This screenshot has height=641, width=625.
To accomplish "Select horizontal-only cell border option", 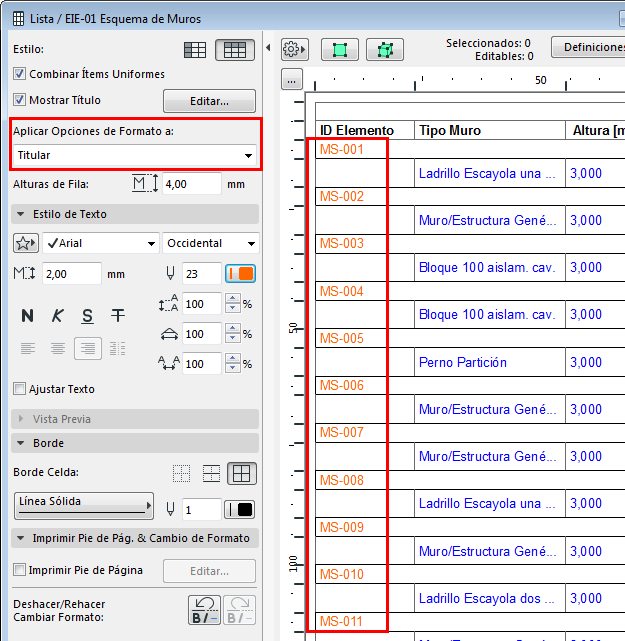I will click(211, 473).
